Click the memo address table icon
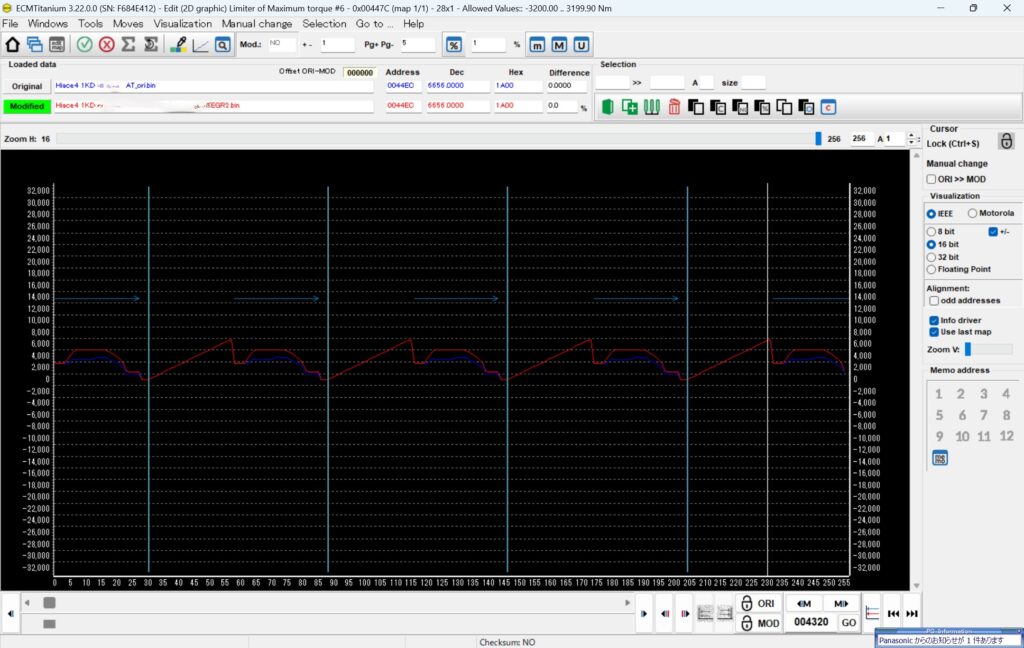This screenshot has height=648, width=1024. click(940, 458)
